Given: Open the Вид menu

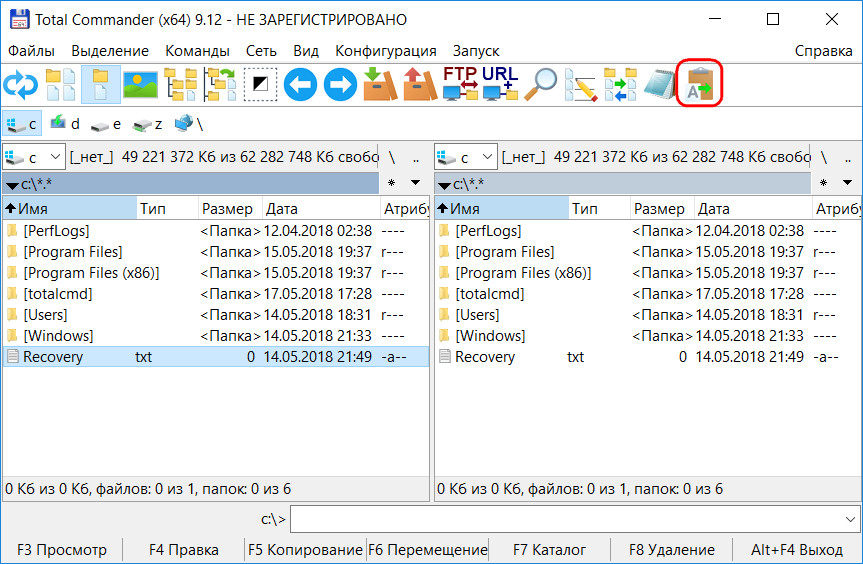Looking at the screenshot, I should [x=306, y=51].
